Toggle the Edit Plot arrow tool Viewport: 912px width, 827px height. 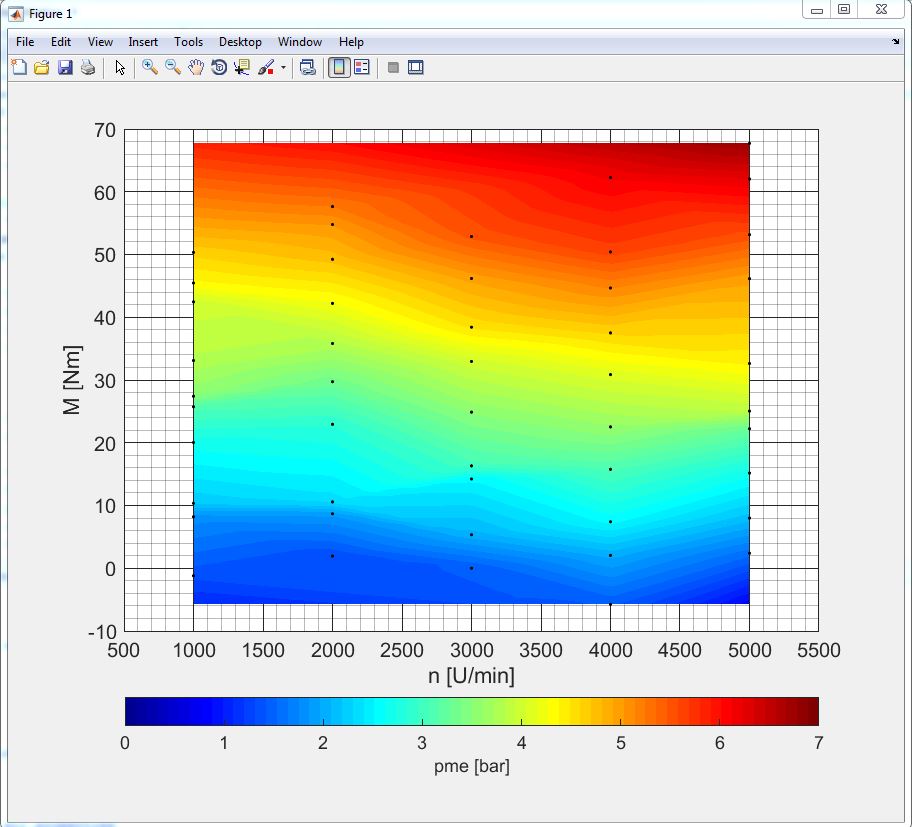click(x=120, y=68)
